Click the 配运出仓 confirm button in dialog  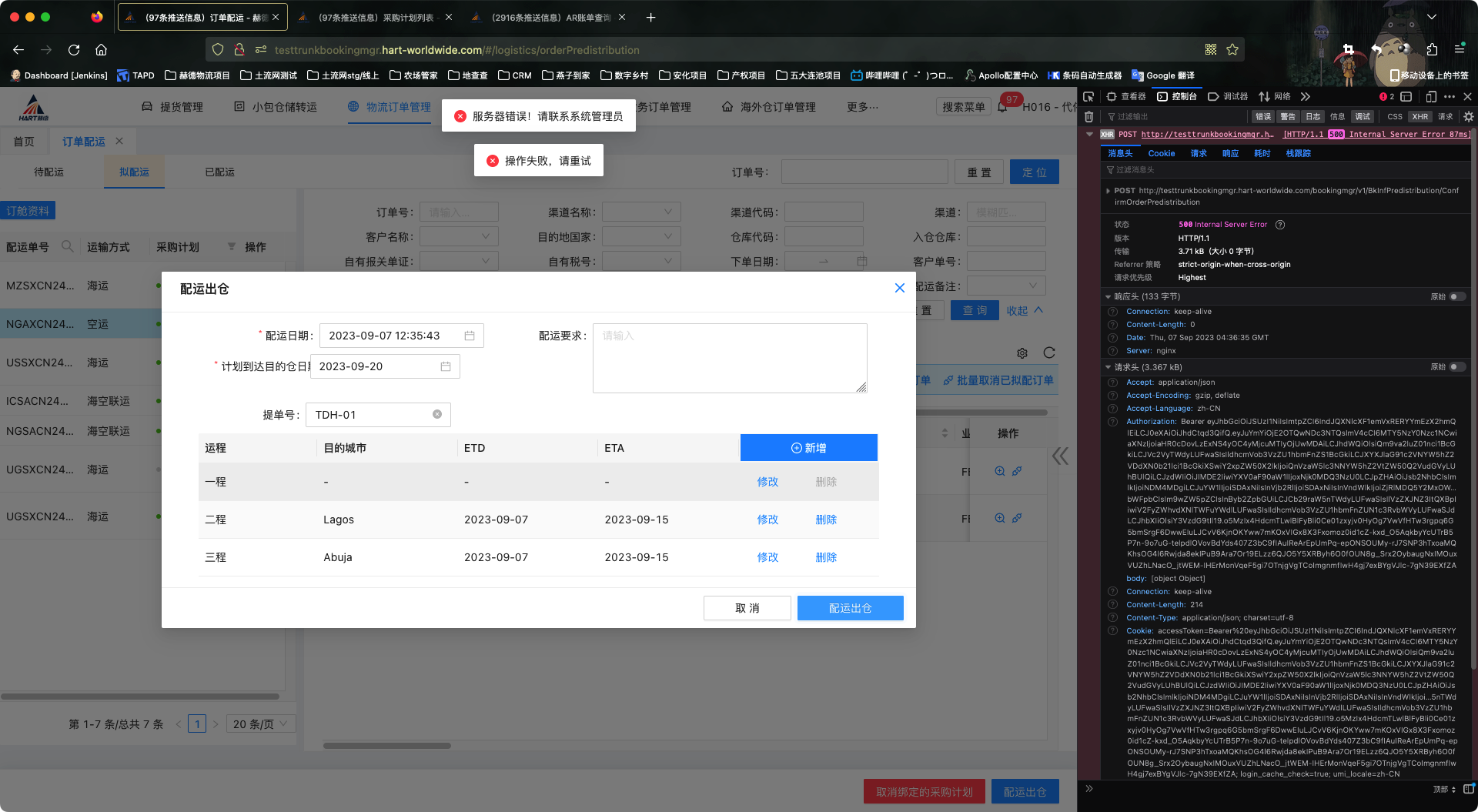point(850,608)
